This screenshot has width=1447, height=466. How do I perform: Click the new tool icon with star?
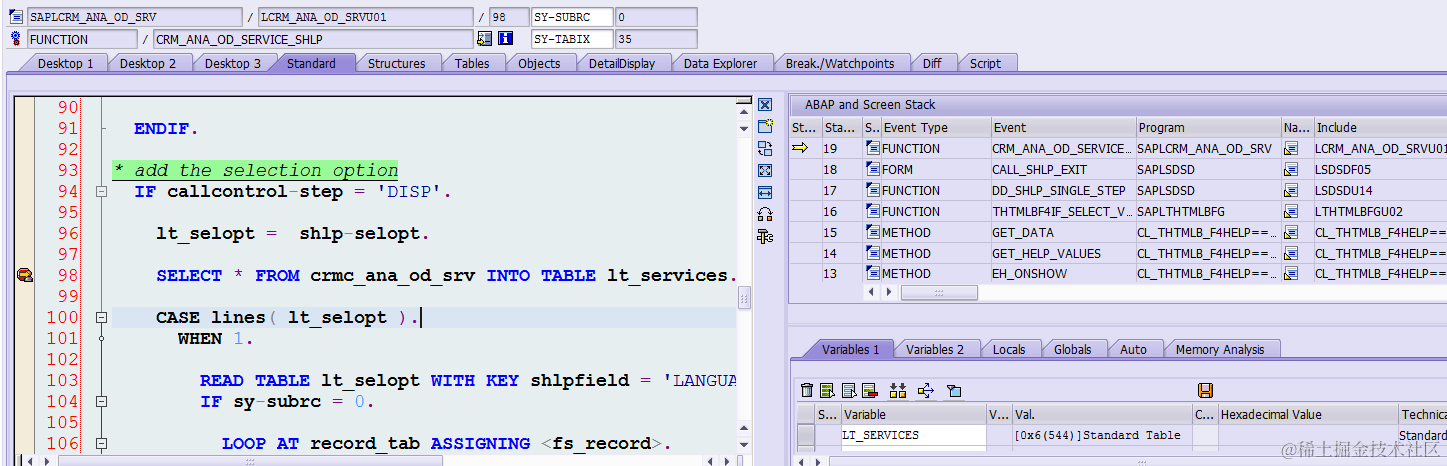click(x=765, y=126)
